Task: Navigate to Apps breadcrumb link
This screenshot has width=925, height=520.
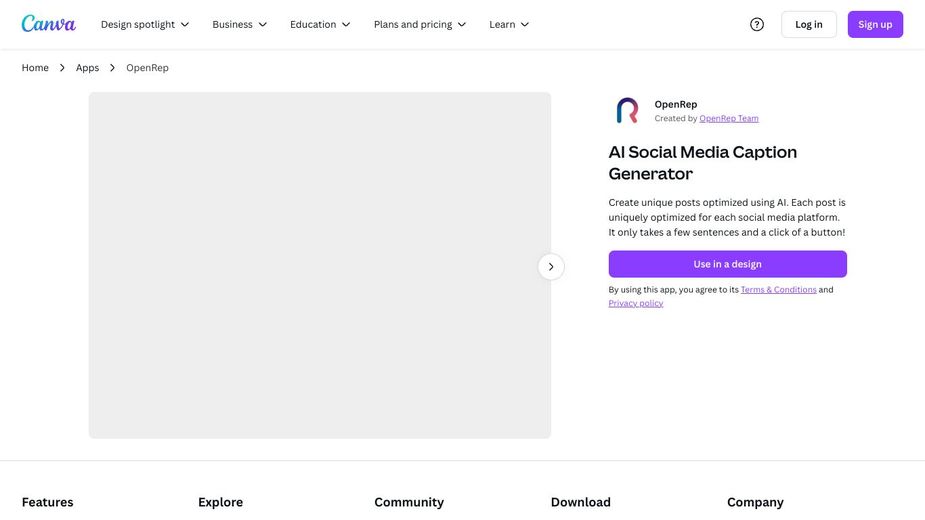Action: (x=87, y=68)
